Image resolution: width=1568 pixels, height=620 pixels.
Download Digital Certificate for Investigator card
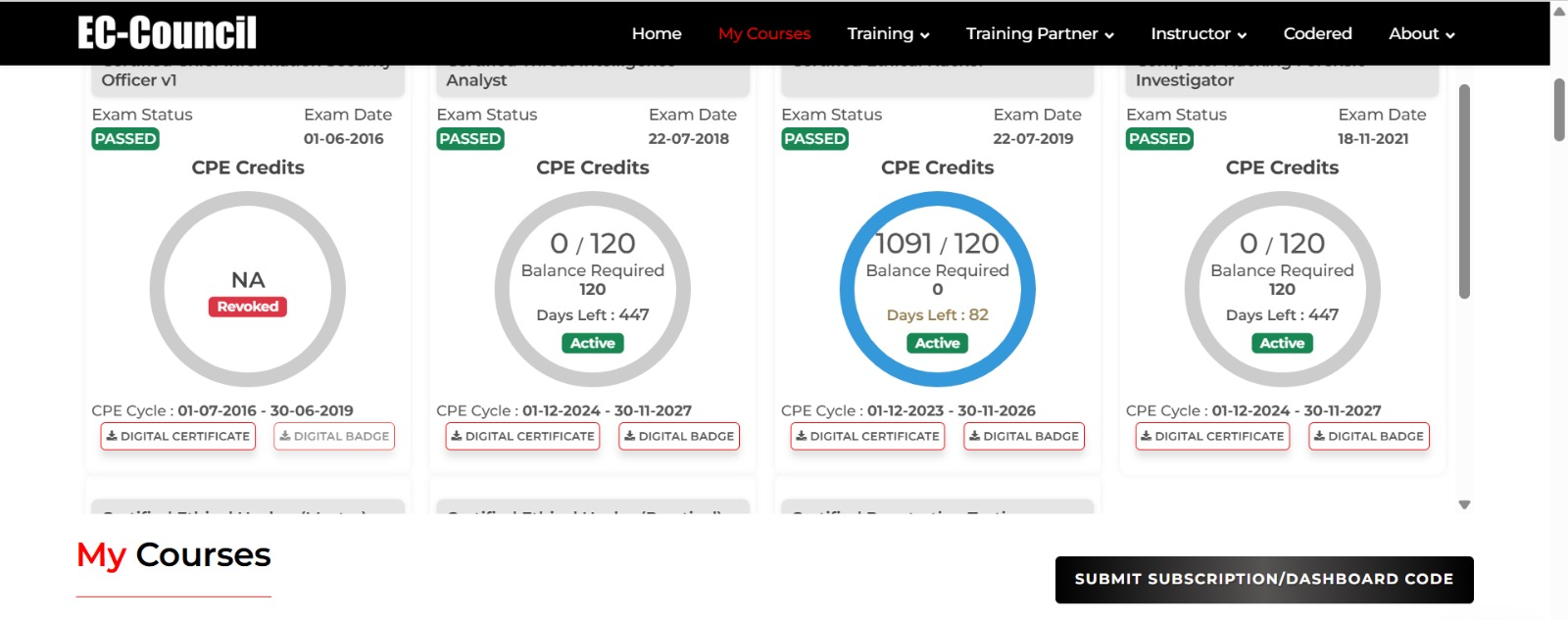[1213, 436]
